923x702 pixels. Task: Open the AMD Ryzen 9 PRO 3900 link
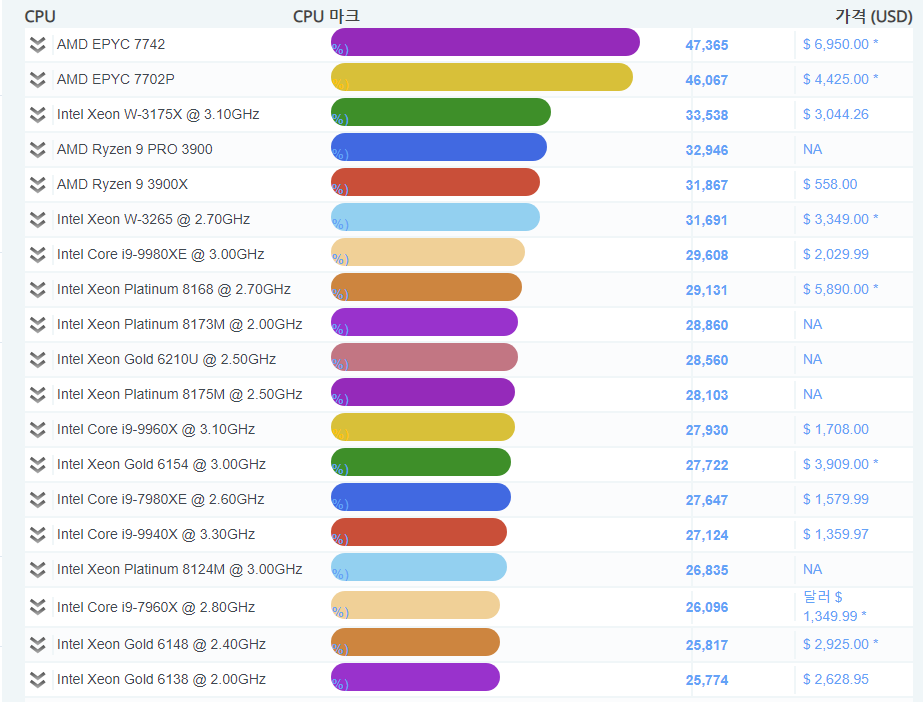coord(134,149)
